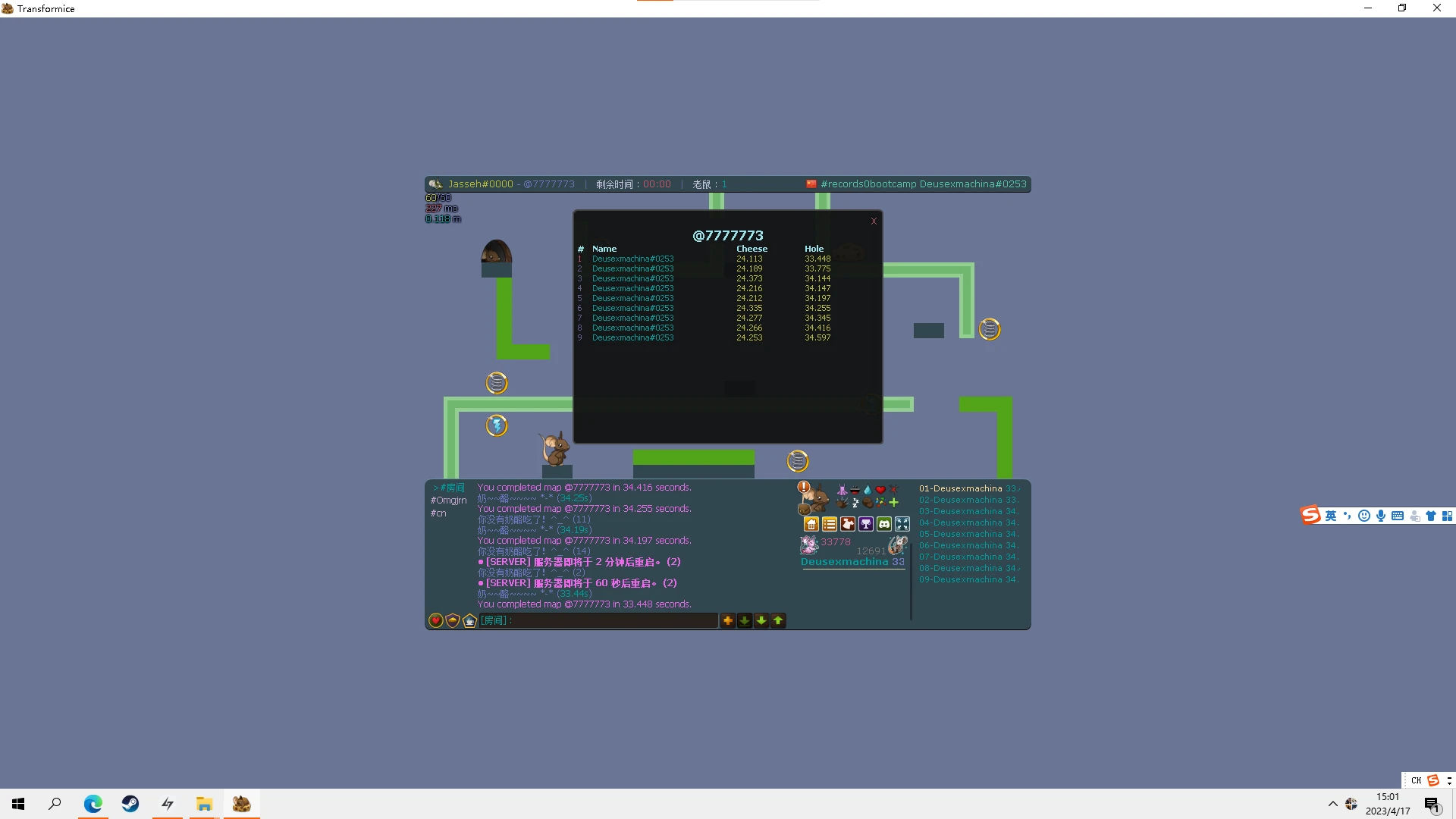This screenshot has height=819, width=1456.
Task: Open the Sogou toolbox grid icon
Action: (x=1447, y=516)
